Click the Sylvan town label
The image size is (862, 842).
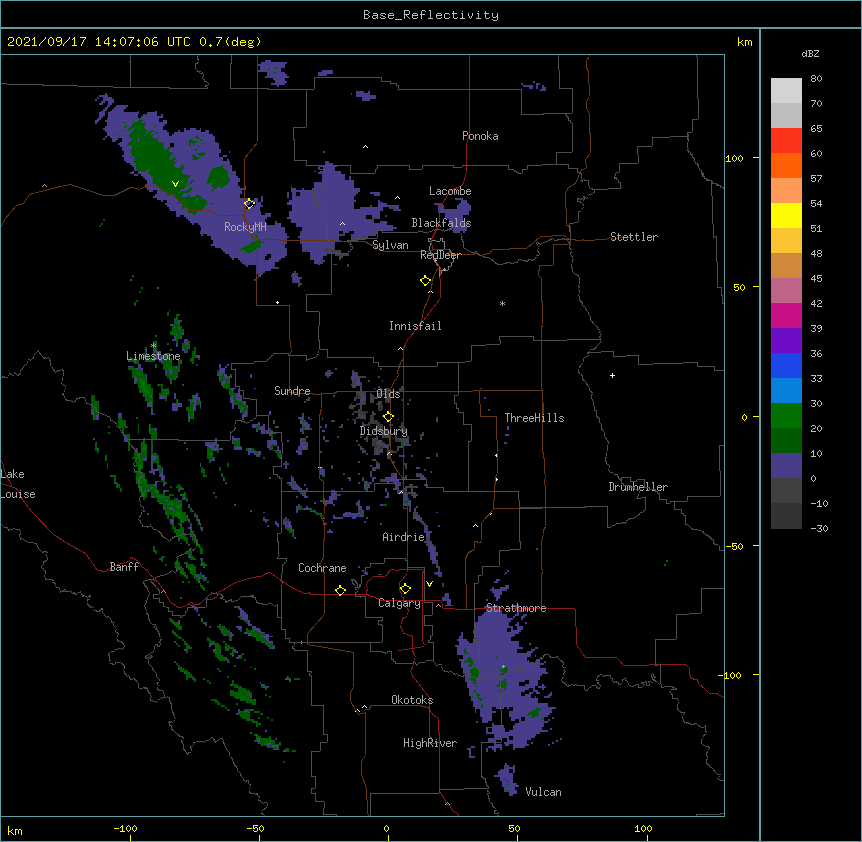tap(390, 245)
